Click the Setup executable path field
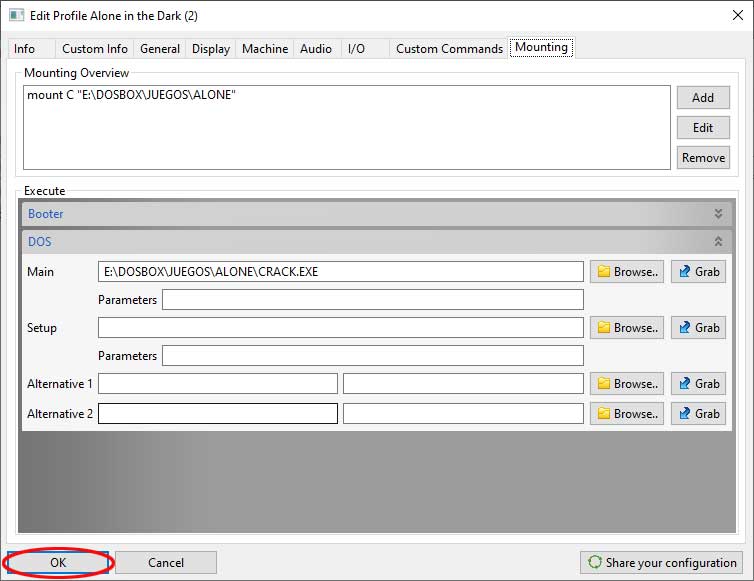 (x=341, y=328)
